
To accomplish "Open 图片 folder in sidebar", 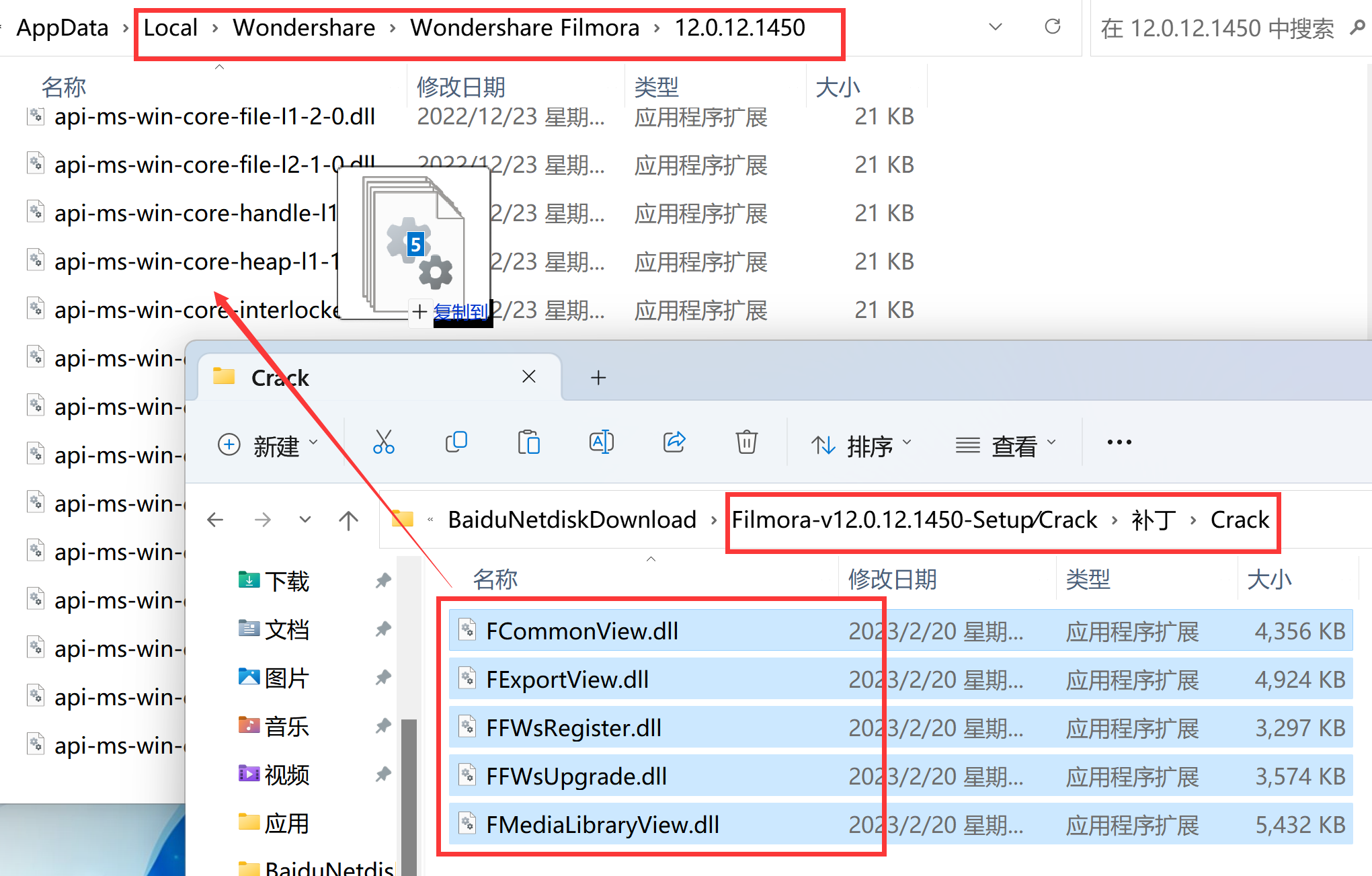I will [274, 678].
